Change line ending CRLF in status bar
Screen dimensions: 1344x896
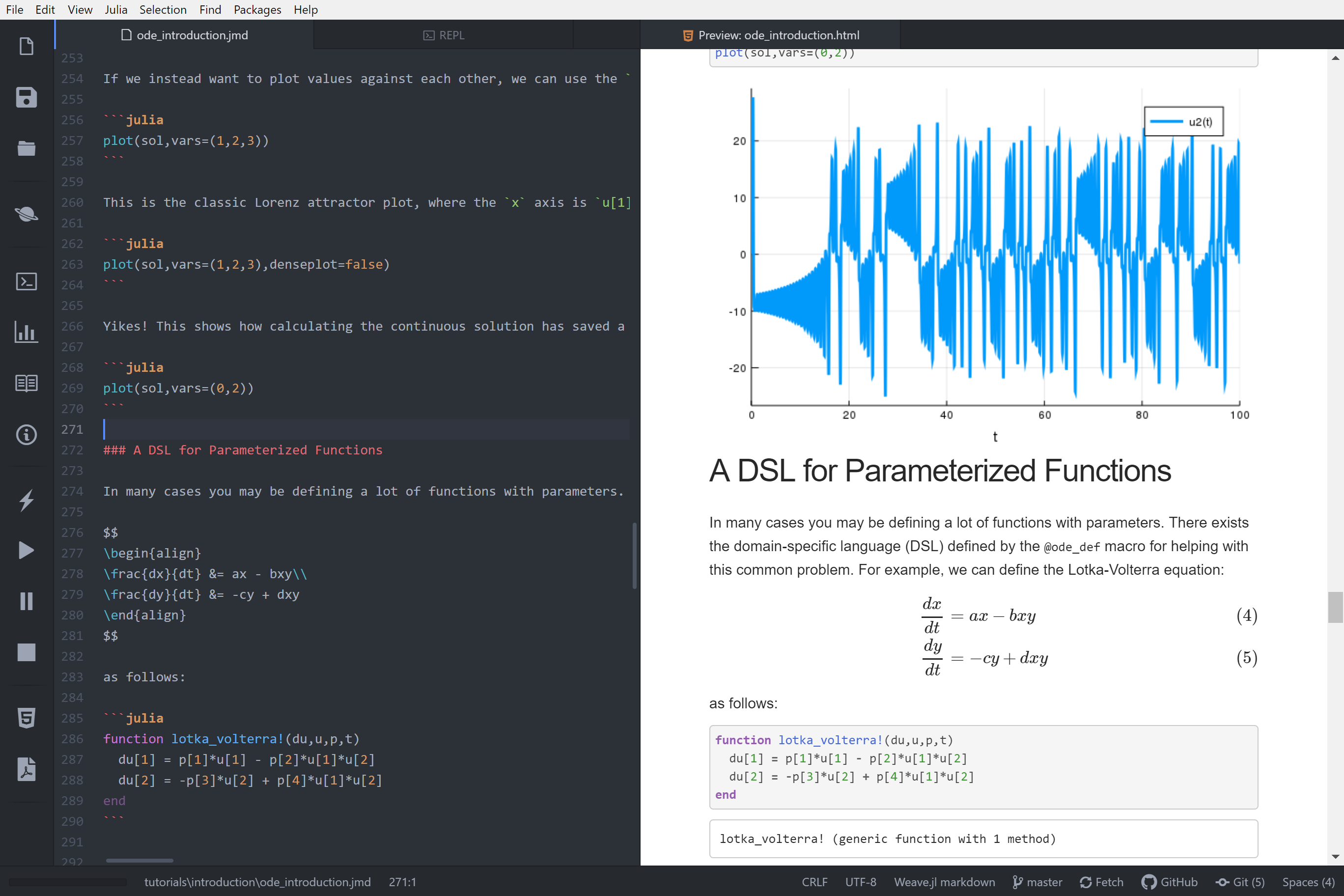(814, 882)
